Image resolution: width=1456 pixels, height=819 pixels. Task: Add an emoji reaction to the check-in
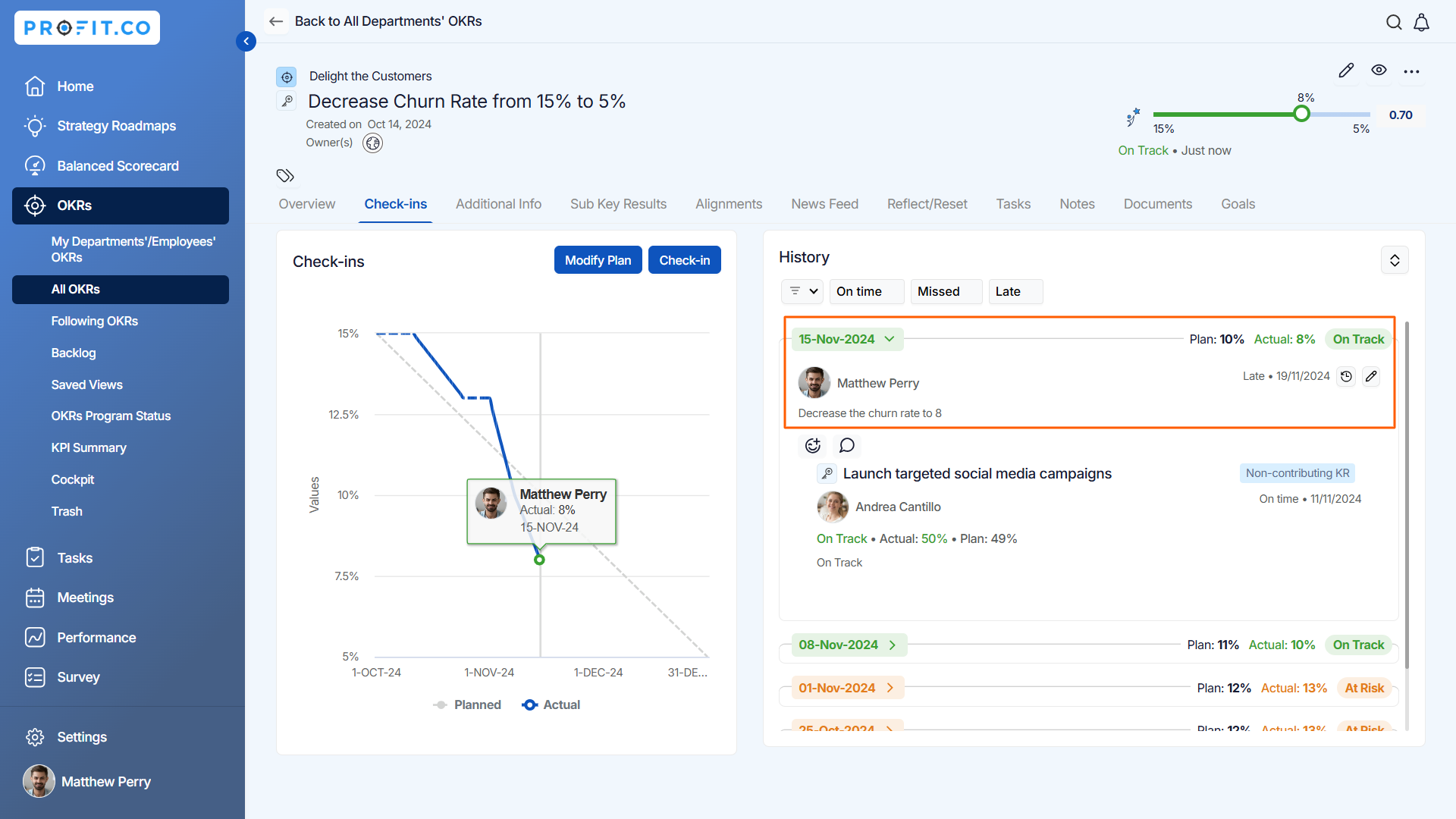pos(813,446)
